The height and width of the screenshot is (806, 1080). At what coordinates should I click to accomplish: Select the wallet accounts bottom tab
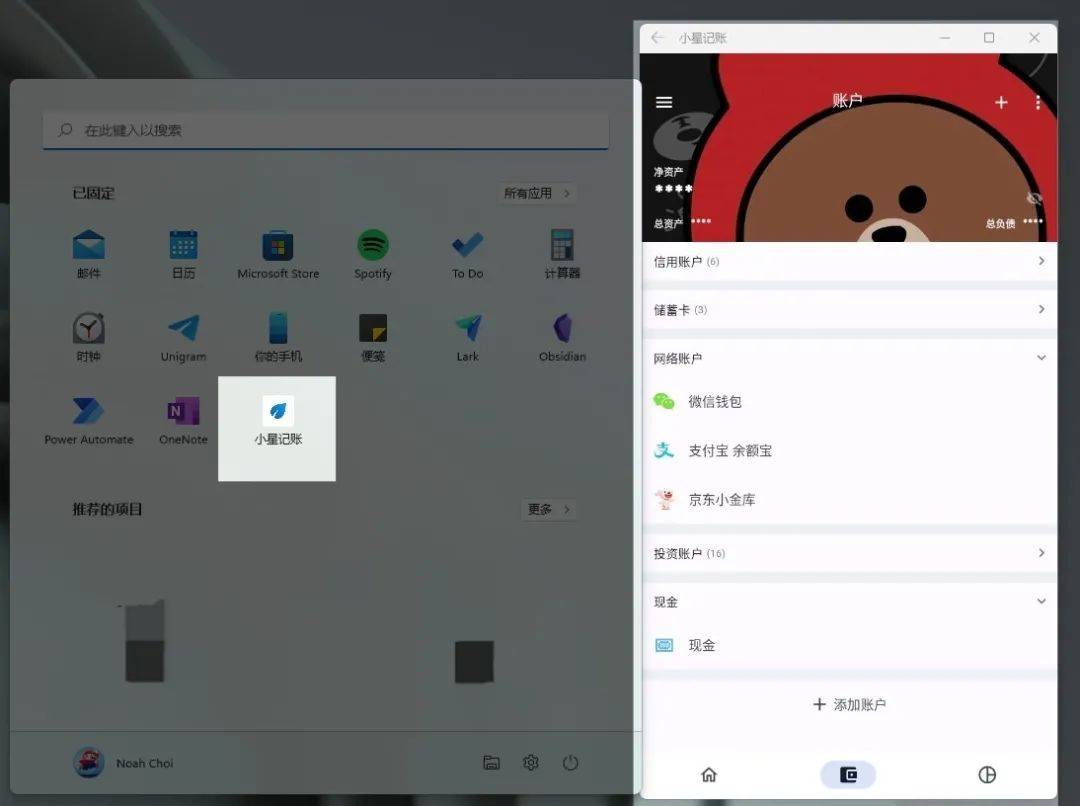tap(848, 775)
